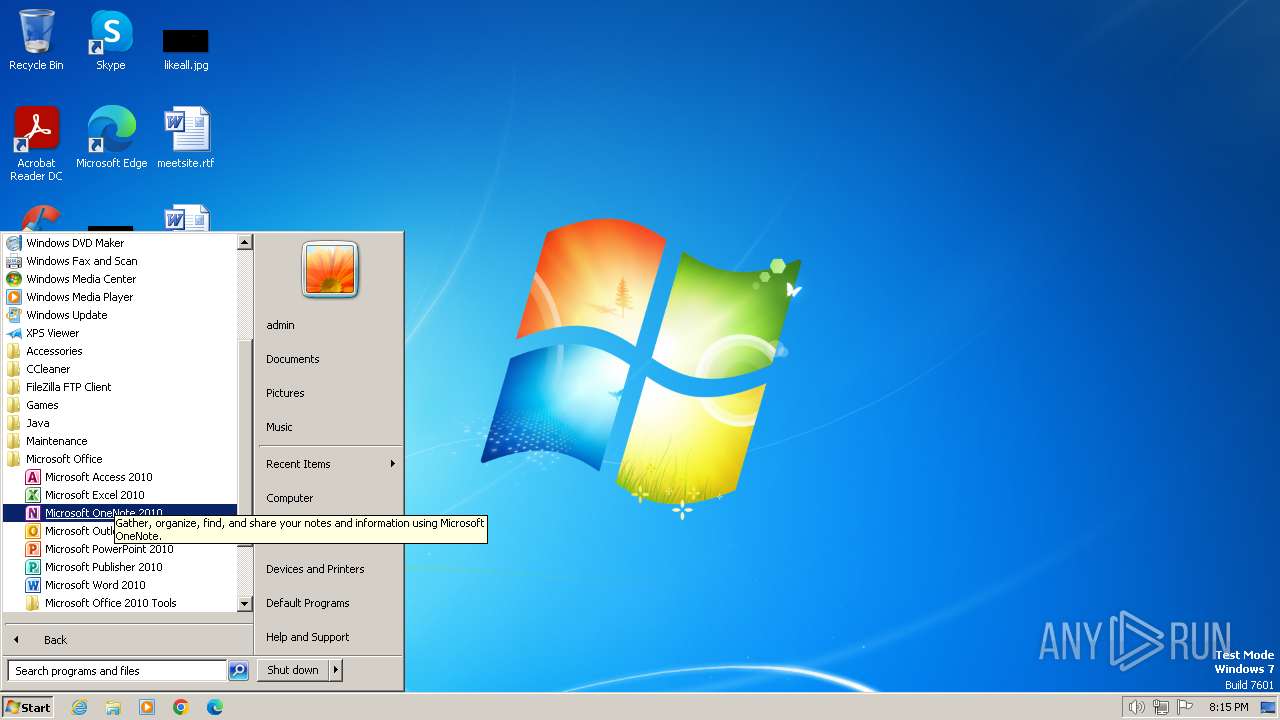Open Devices and Printers

point(329,569)
